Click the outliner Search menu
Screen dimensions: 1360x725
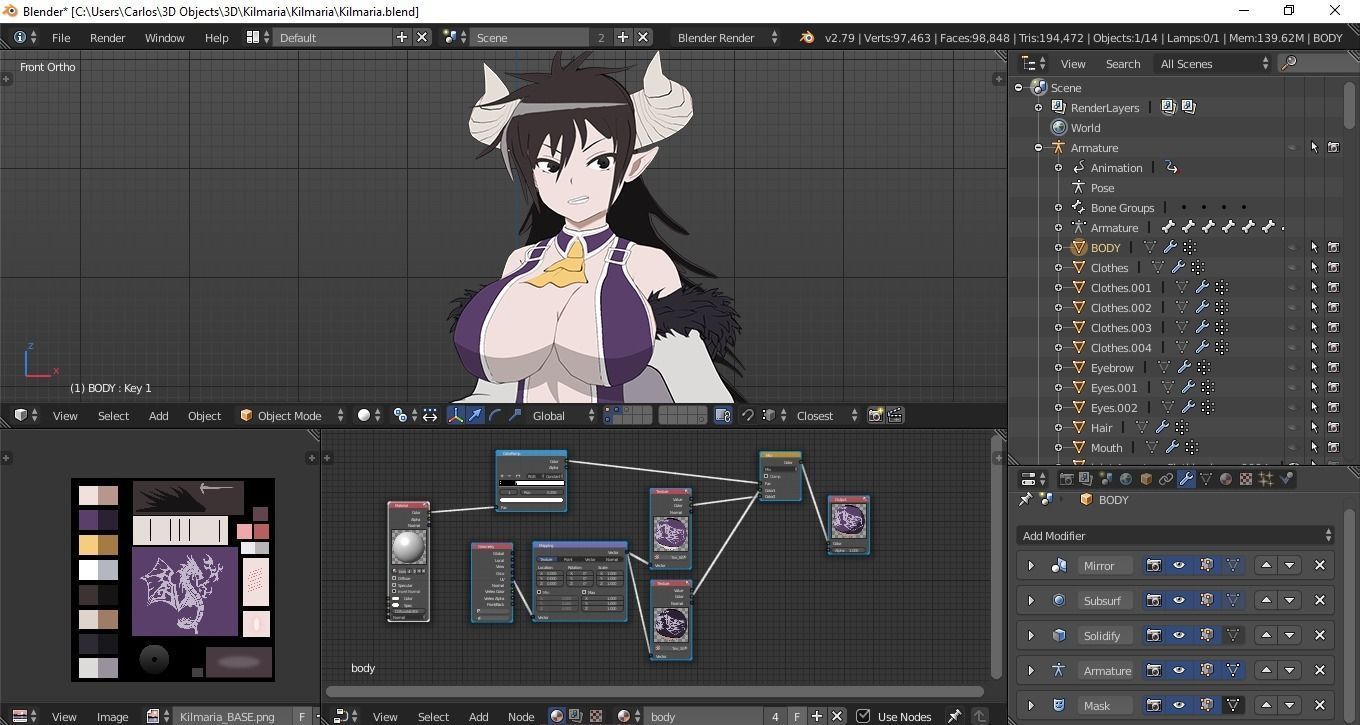click(x=1123, y=63)
